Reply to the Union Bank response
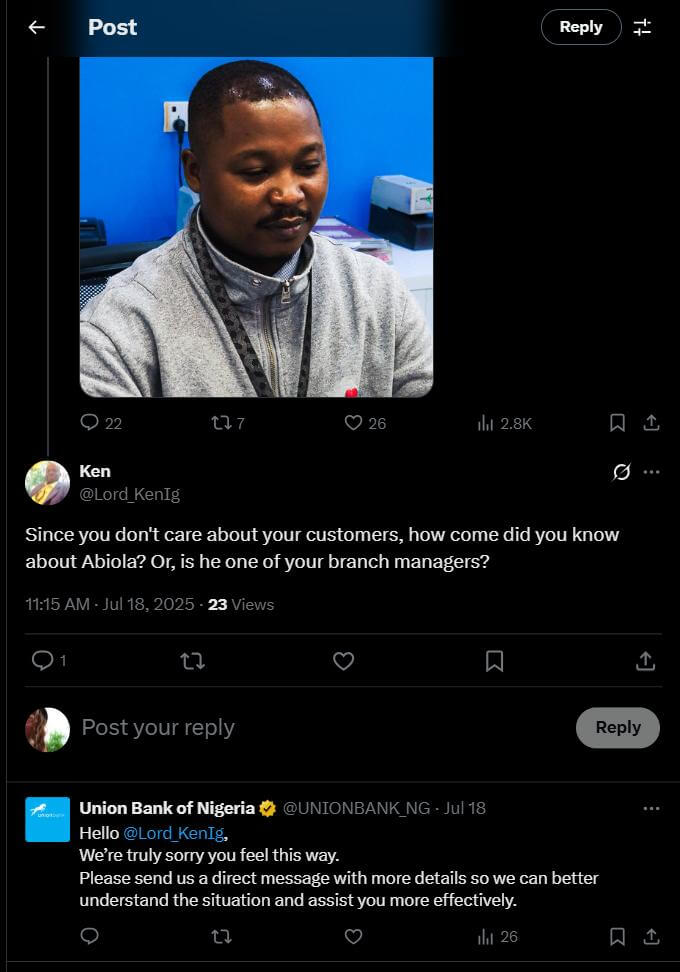The width and height of the screenshot is (680, 972). 89,937
